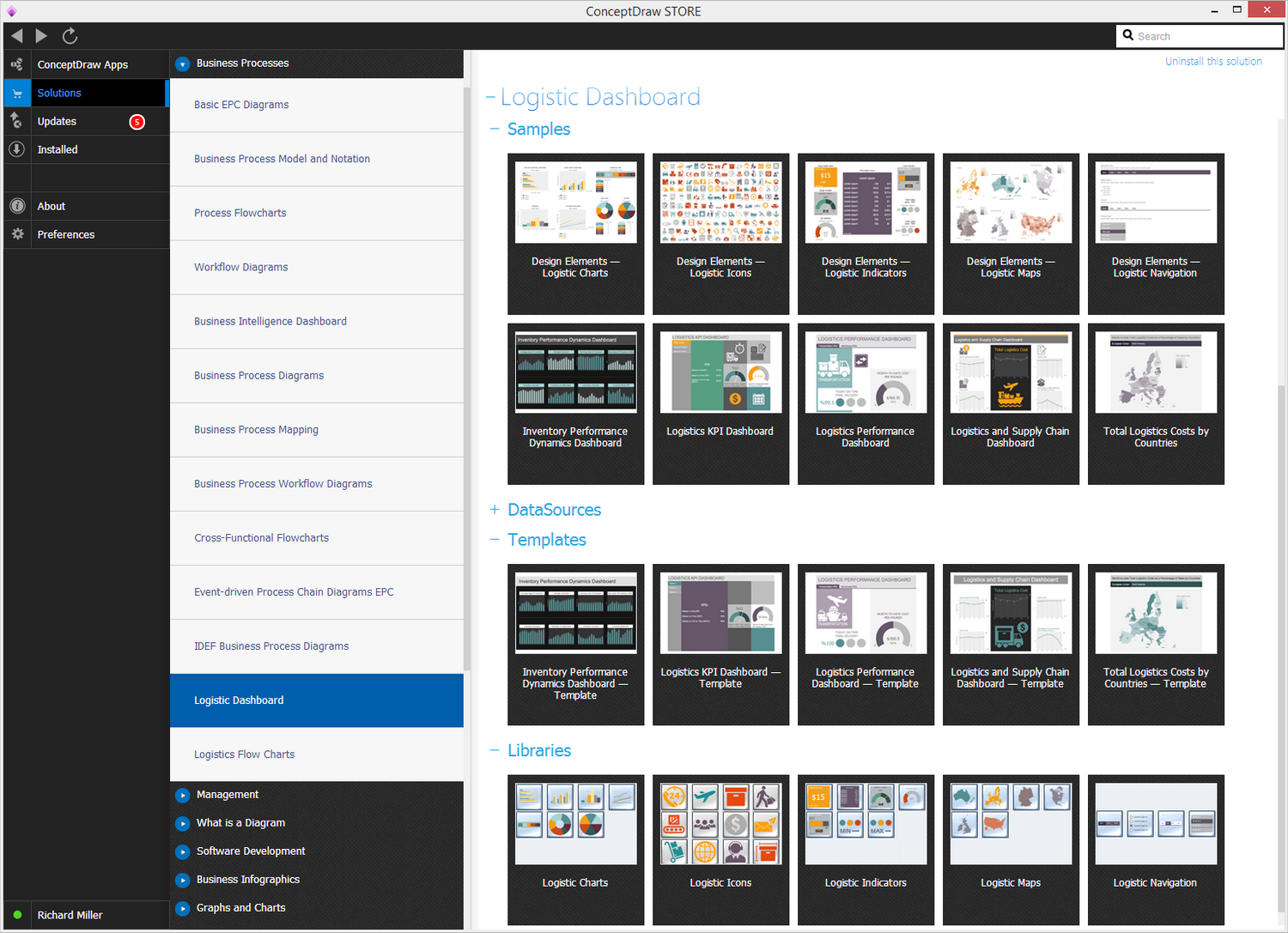Go forward using the forward arrow

coord(41,36)
